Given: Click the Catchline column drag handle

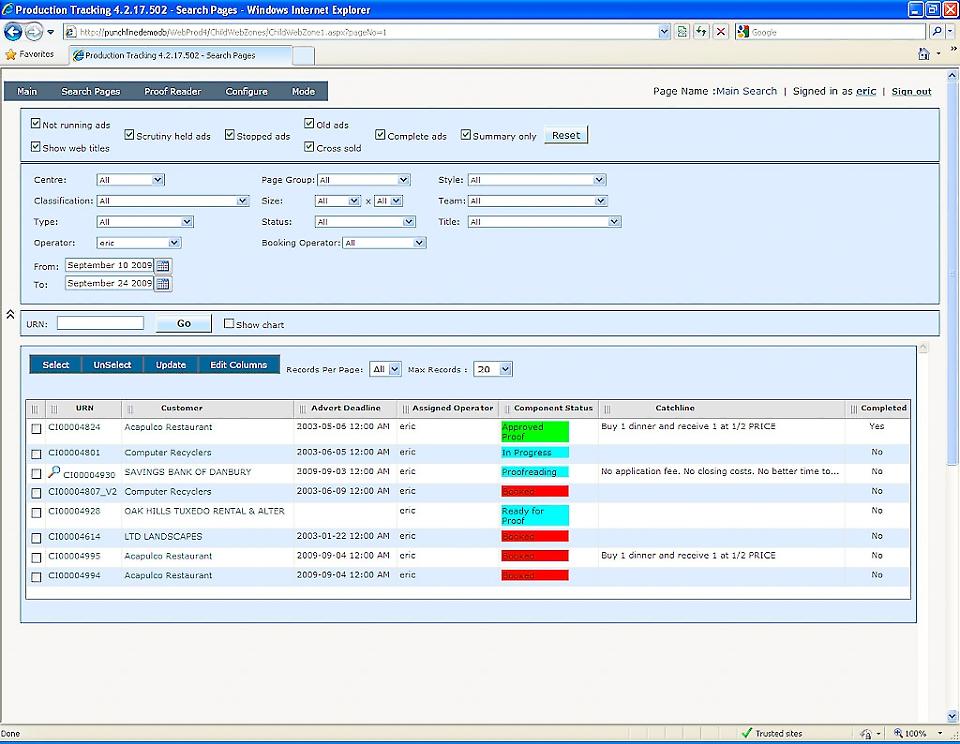Looking at the screenshot, I should tap(607, 408).
